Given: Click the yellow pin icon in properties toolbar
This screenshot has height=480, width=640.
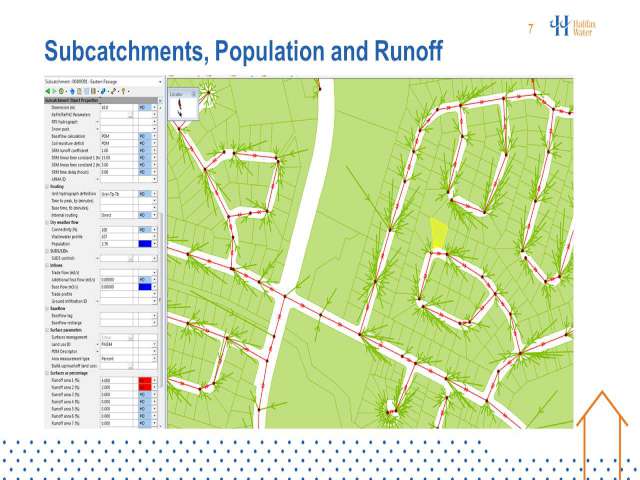Looking at the screenshot, I should (x=123, y=91).
